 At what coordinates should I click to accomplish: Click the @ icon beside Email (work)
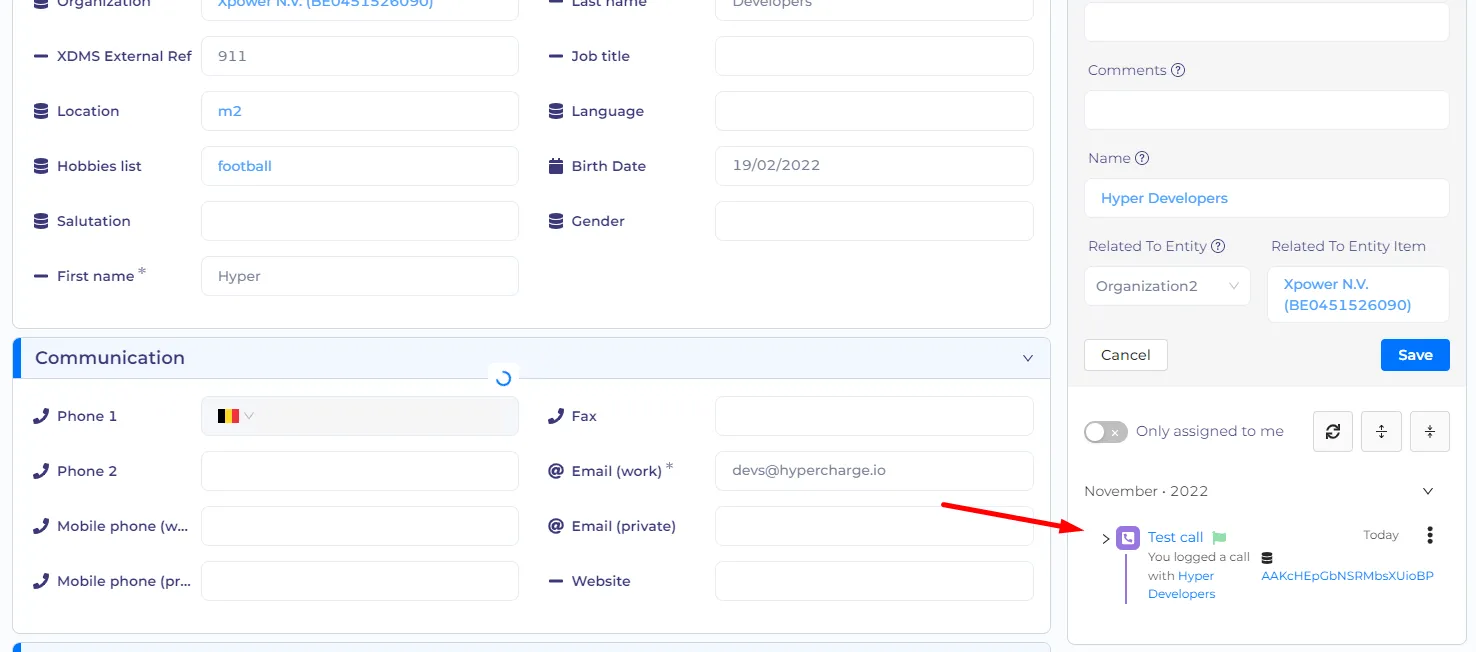click(x=556, y=471)
